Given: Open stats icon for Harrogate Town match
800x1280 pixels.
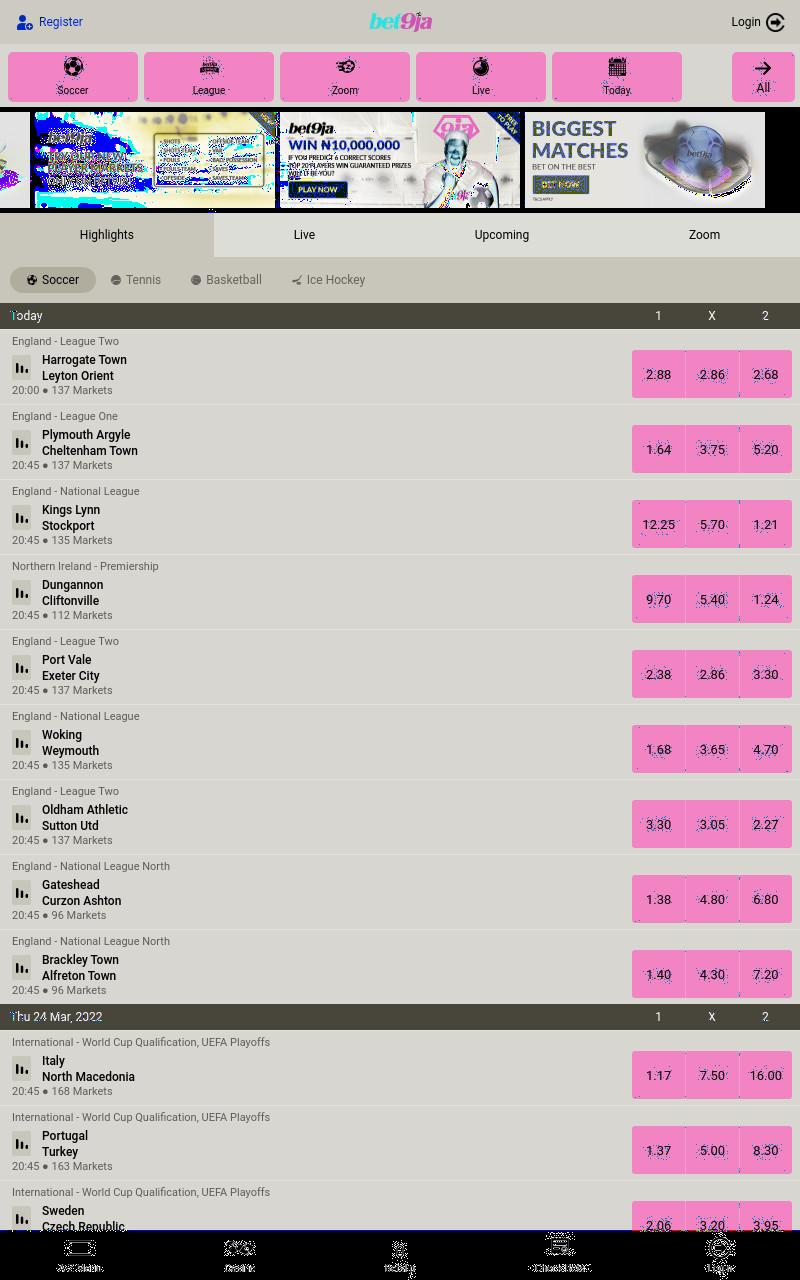Looking at the screenshot, I should point(21,367).
